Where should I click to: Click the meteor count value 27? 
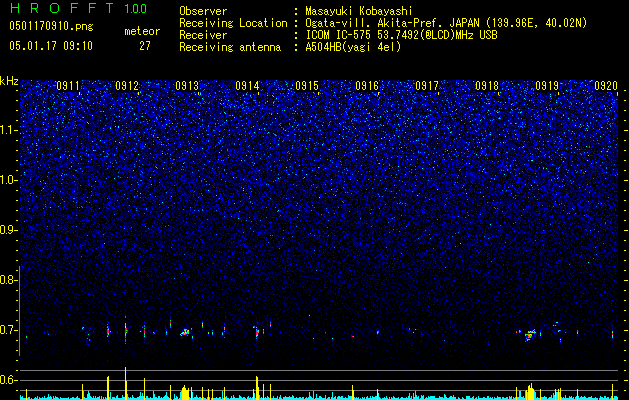(x=145, y=46)
